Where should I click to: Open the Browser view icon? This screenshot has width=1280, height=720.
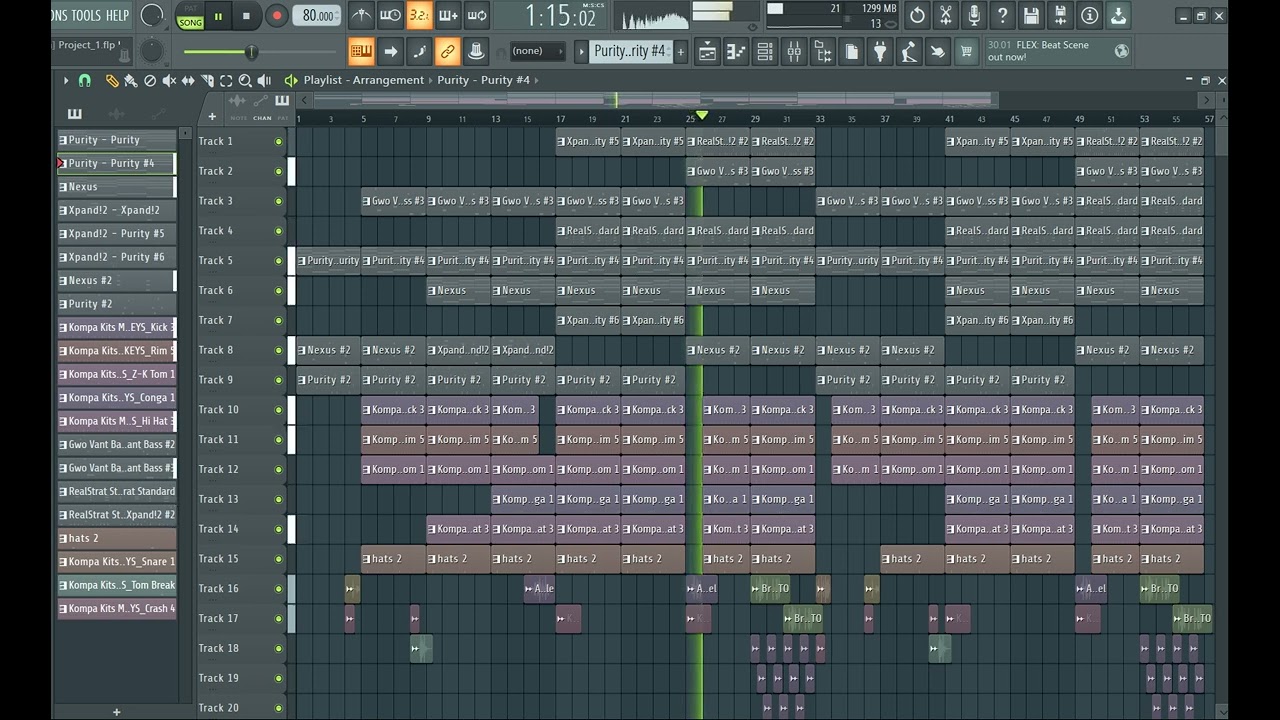click(823, 52)
